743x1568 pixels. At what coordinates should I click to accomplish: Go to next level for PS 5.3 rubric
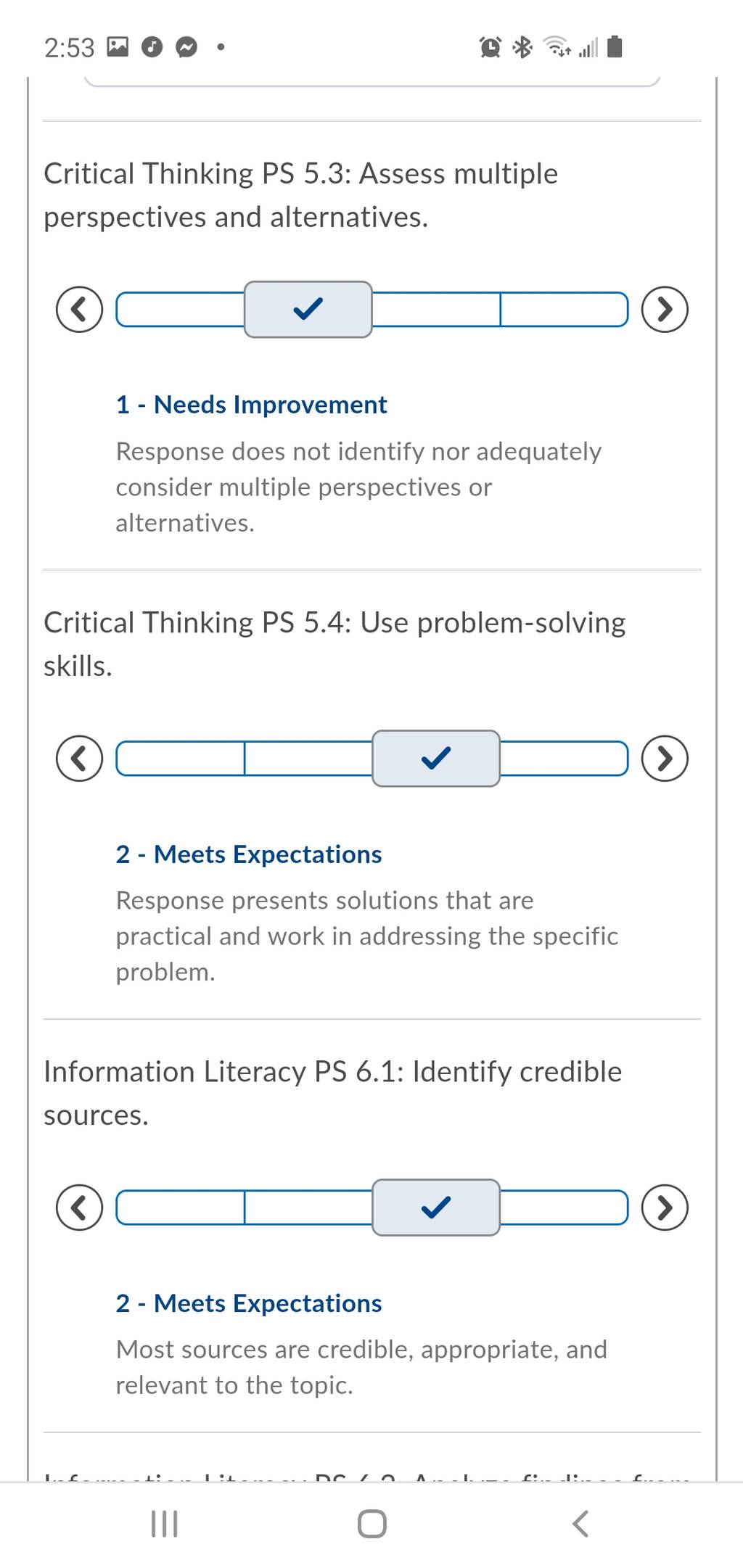[x=665, y=310]
